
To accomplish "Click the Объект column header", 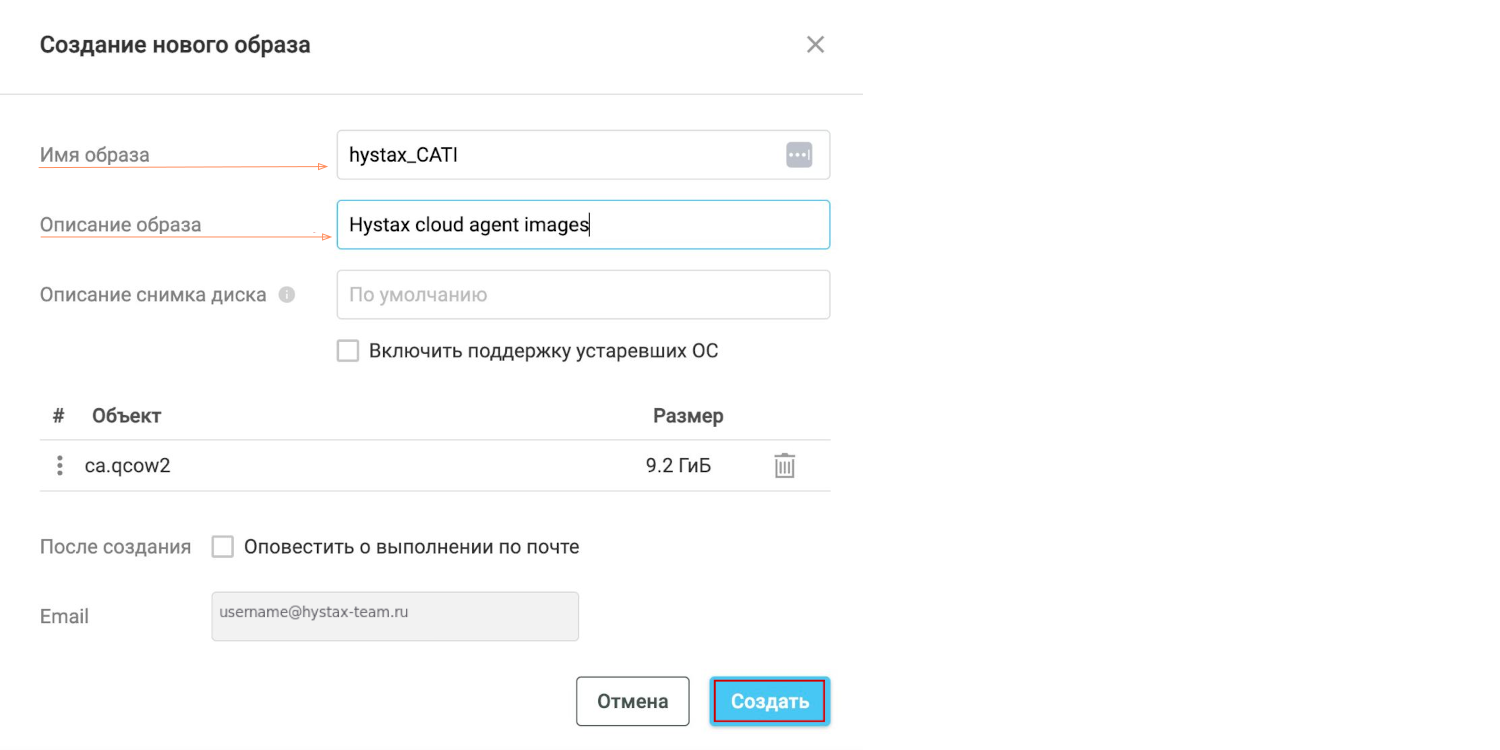I will click(126, 415).
